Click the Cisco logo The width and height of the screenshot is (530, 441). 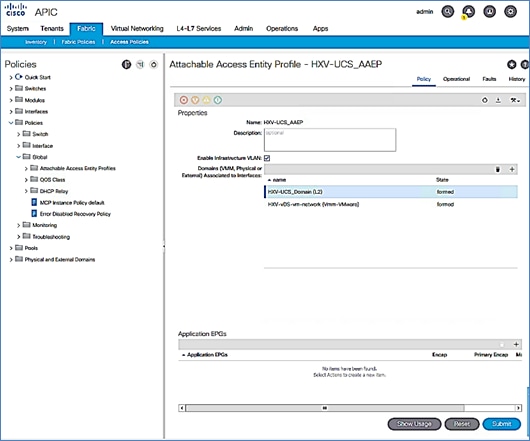point(15,10)
